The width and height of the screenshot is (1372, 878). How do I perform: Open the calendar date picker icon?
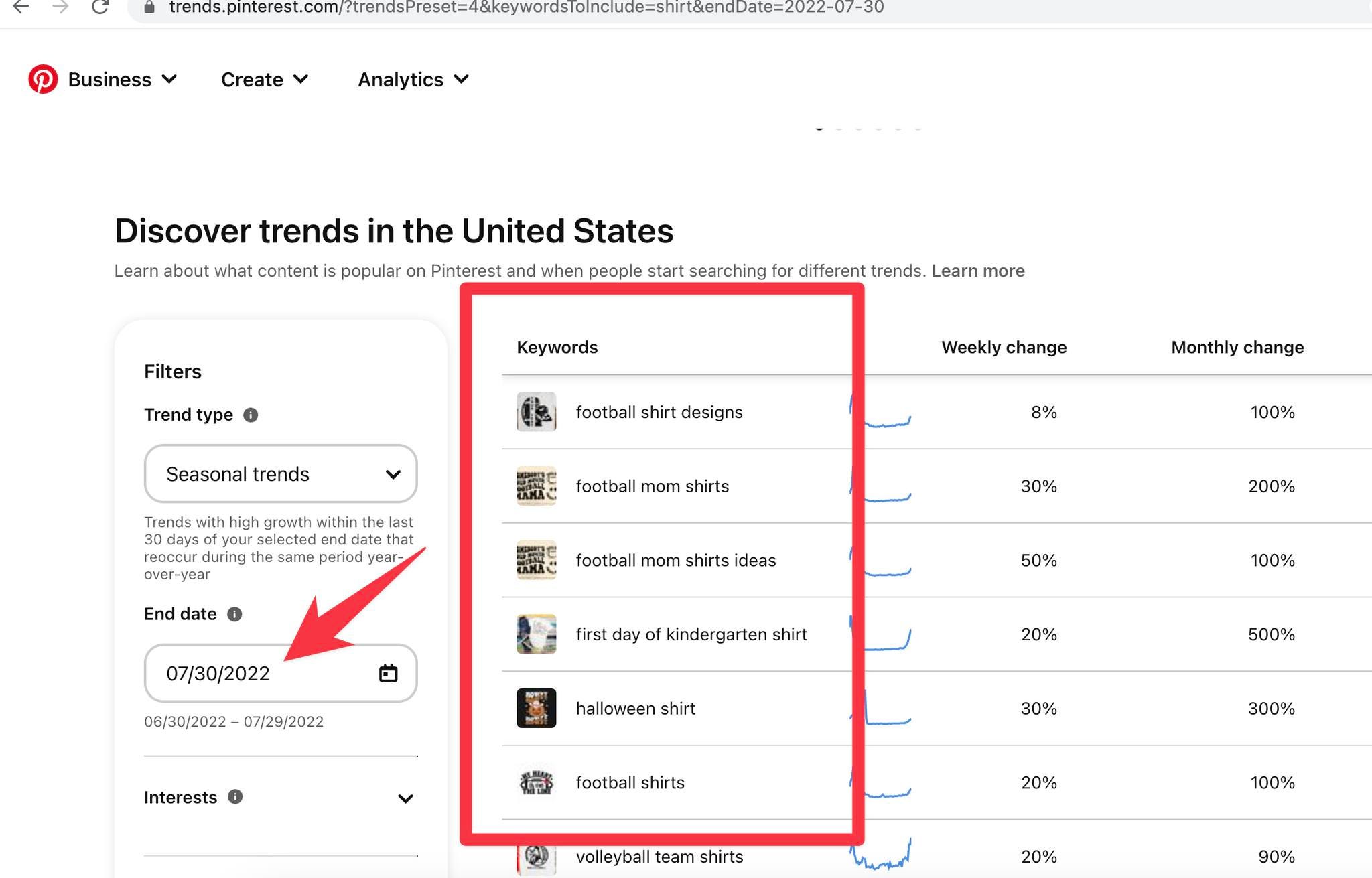pos(389,673)
